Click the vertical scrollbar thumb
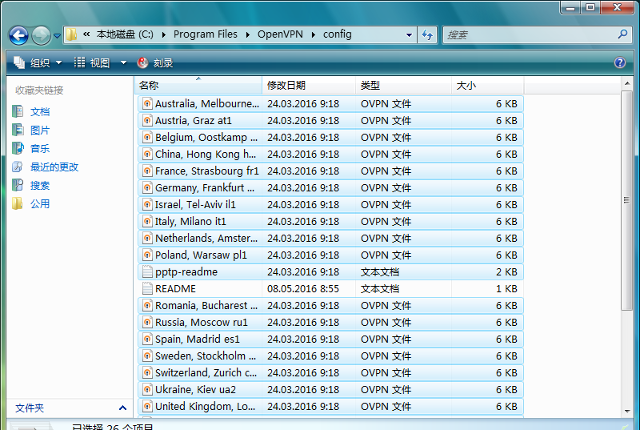Image resolution: width=640 pixels, height=430 pixels. coord(627,200)
